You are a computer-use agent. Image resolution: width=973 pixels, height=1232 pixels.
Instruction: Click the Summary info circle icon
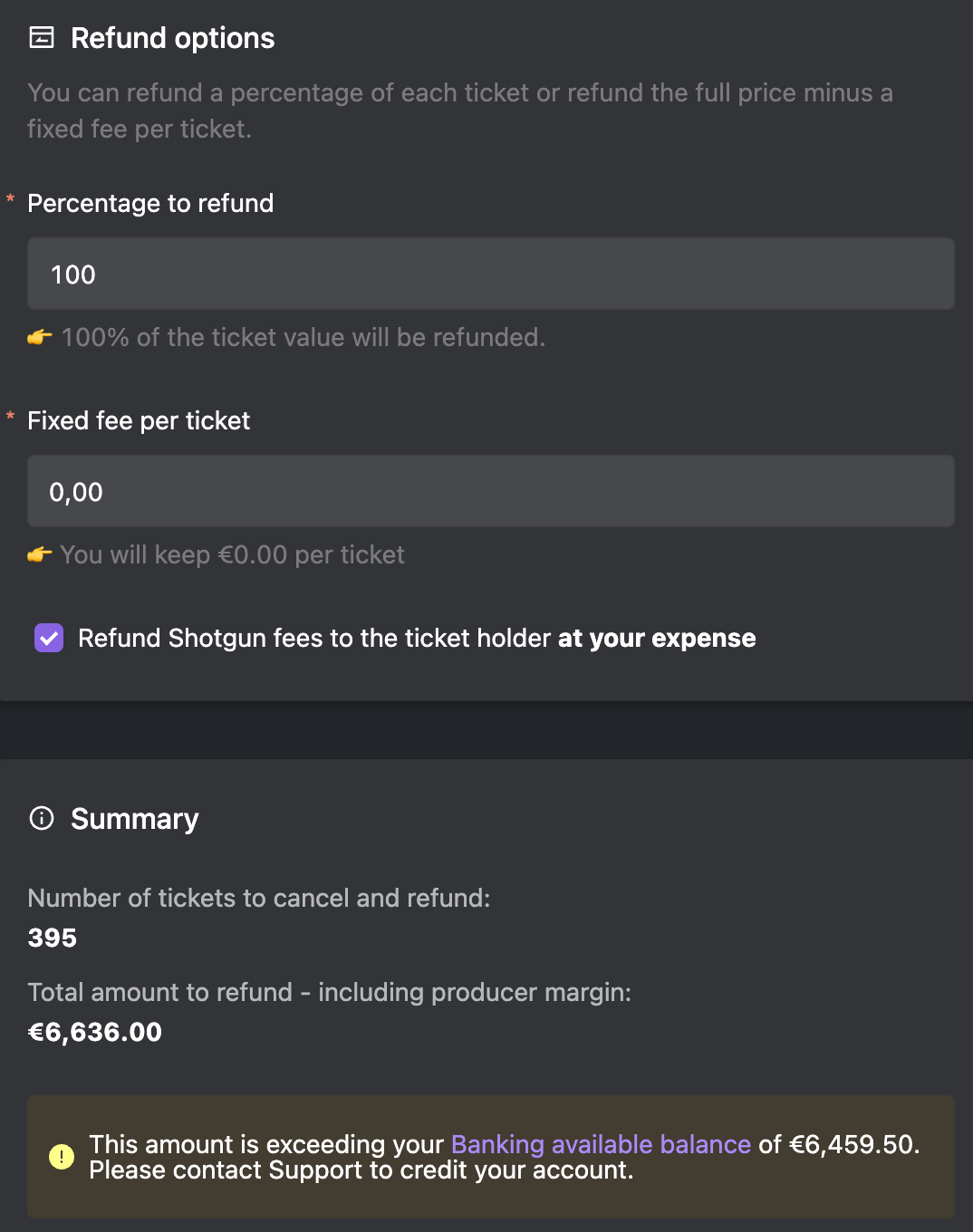(42, 818)
